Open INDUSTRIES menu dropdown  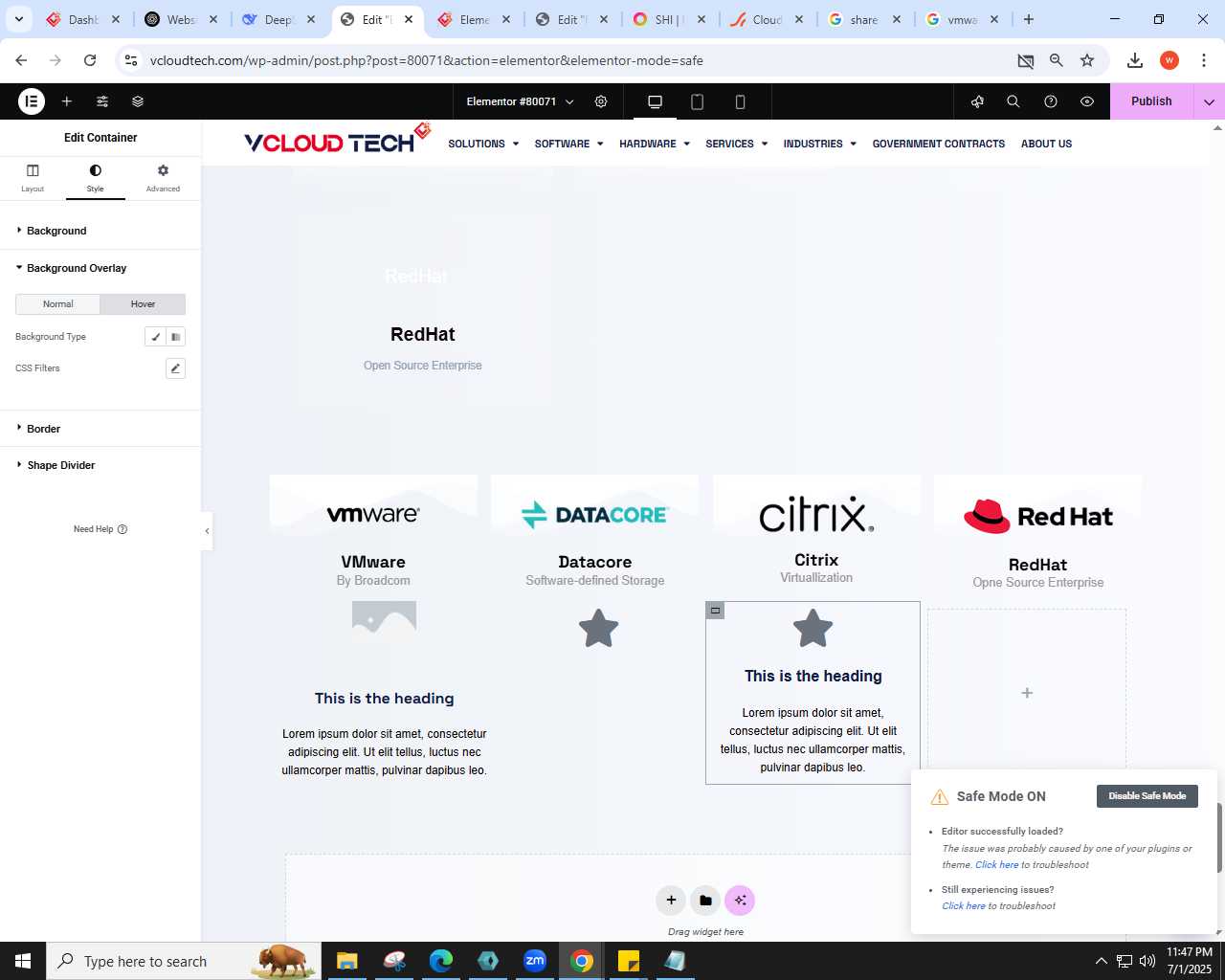point(819,144)
